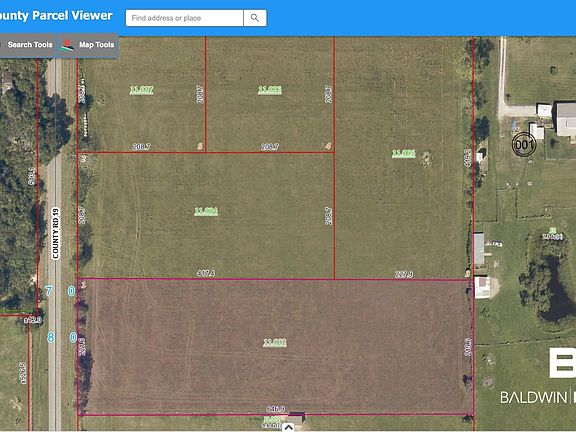Click the 417.4 boundary dimension label
576x432 pixels.
pos(206,273)
